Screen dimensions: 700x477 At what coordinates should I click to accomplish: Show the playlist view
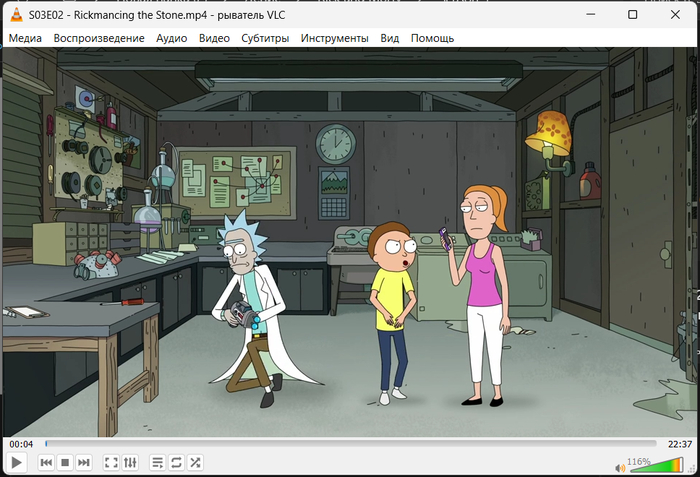157,462
